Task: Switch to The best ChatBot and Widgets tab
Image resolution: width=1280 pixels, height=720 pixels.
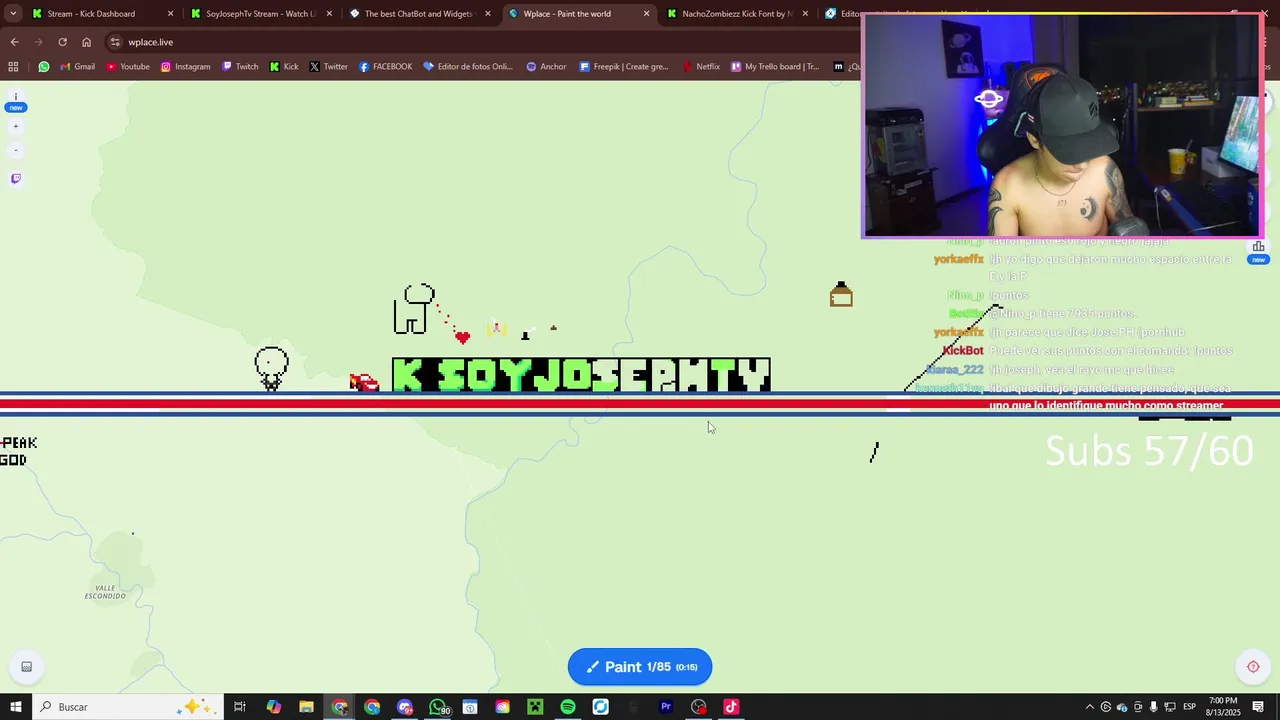Action: 418,14
